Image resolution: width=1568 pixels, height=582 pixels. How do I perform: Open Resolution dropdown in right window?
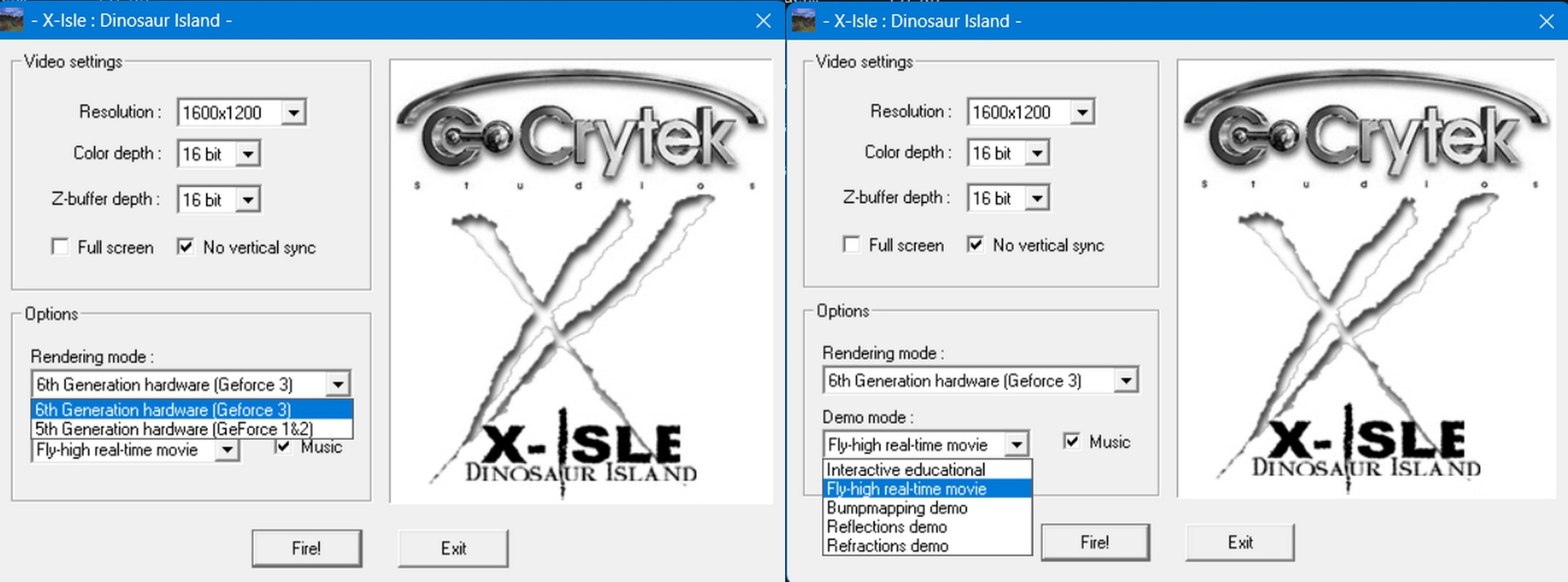click(x=1082, y=112)
